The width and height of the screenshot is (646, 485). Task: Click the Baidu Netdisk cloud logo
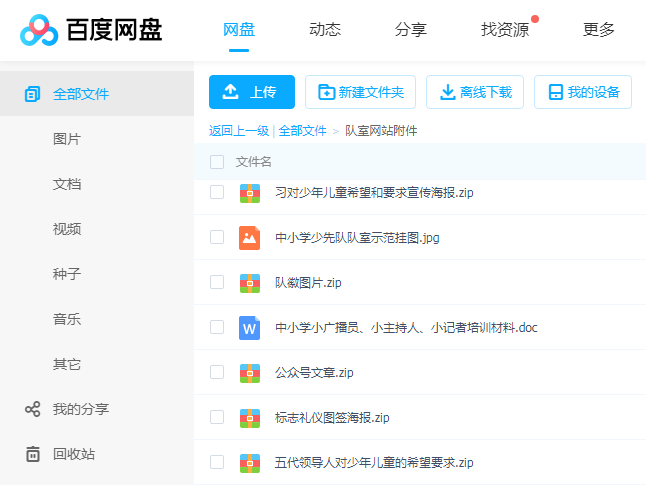pyautogui.click(x=39, y=30)
